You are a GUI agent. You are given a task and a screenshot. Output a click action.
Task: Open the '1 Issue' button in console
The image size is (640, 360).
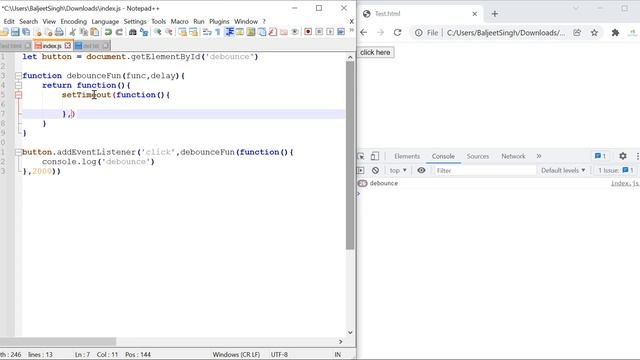[x=616, y=170]
